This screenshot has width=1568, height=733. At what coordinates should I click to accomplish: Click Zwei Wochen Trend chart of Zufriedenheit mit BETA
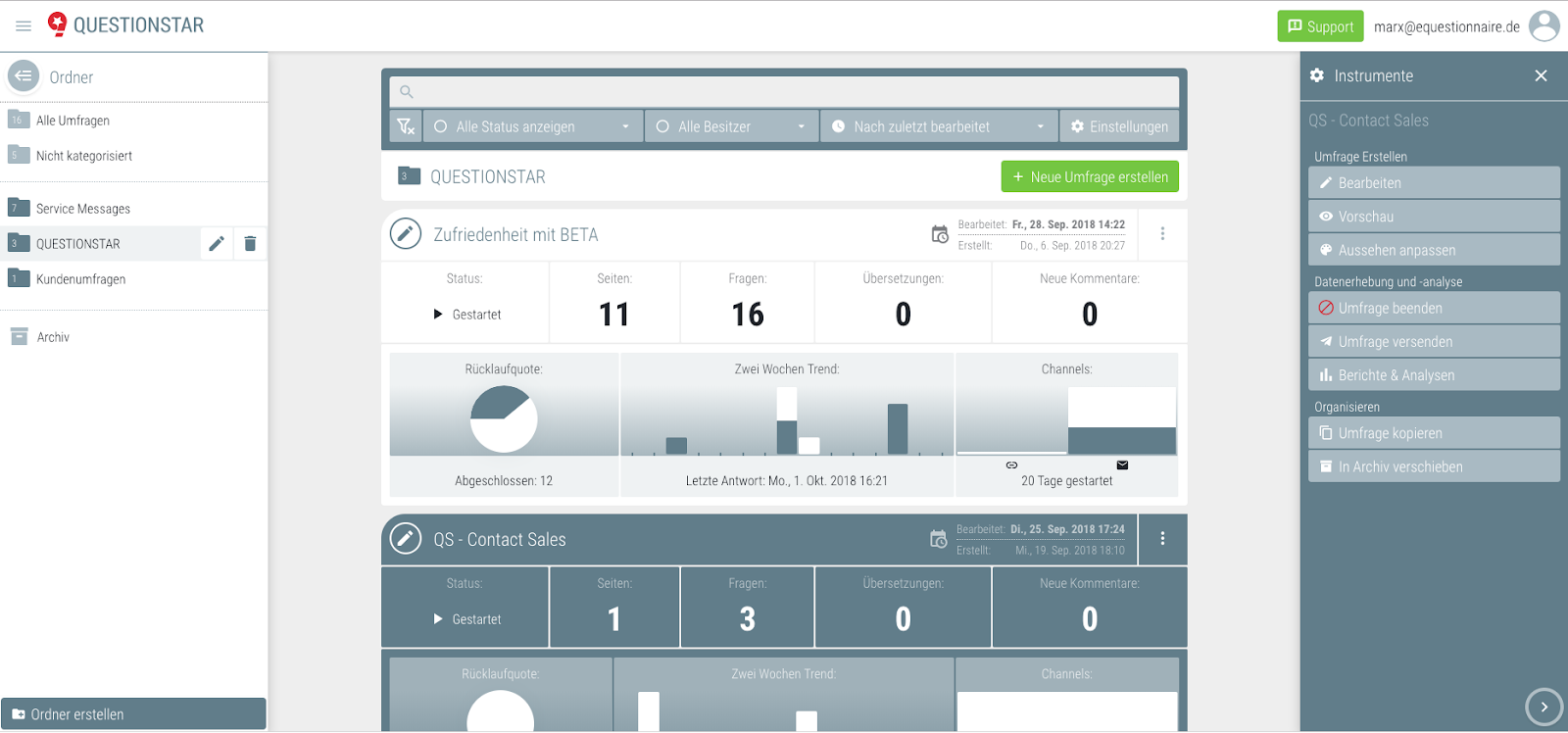pos(787,420)
